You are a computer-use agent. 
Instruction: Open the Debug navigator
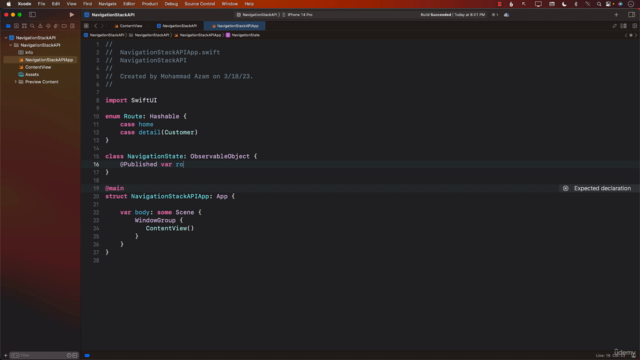point(56,26)
